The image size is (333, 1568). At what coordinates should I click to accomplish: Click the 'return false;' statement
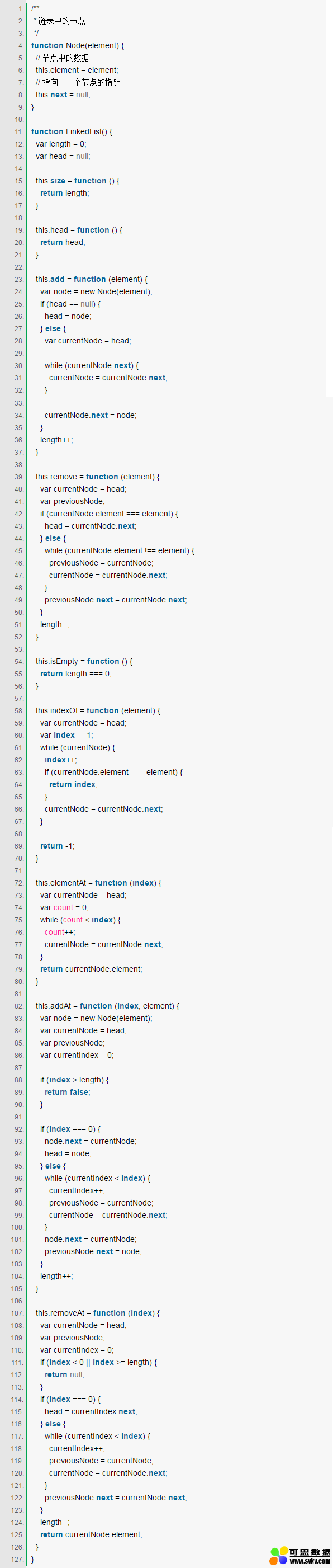pyautogui.click(x=68, y=1092)
